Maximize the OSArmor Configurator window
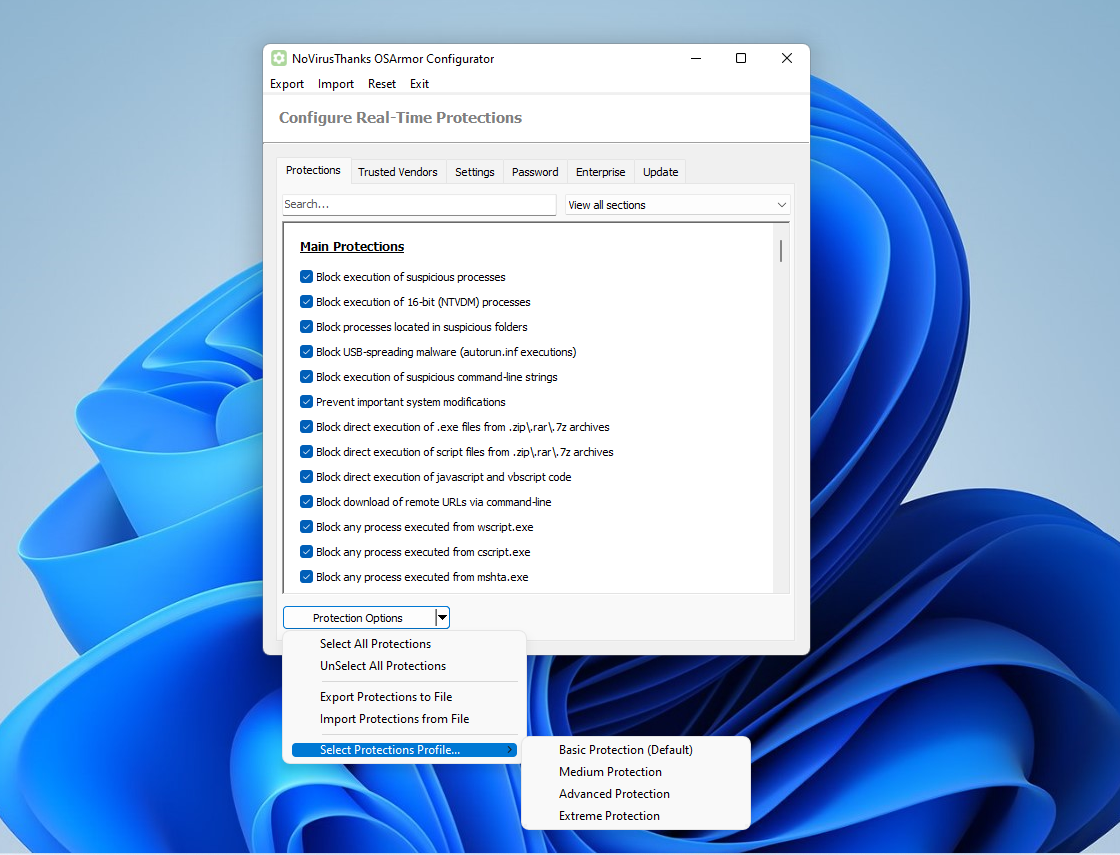 click(x=741, y=59)
